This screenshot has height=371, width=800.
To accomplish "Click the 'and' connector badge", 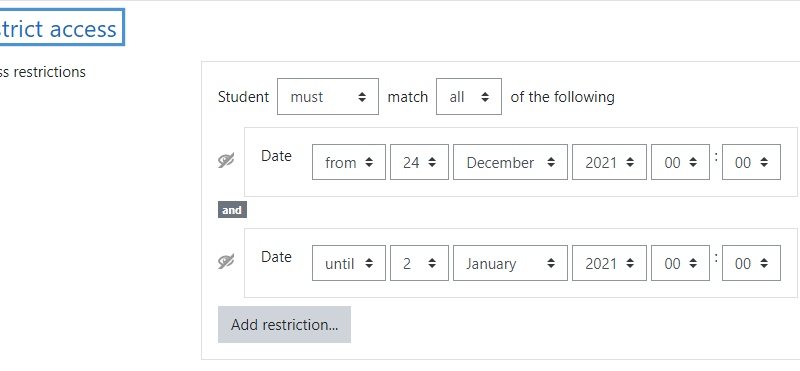I will coord(232,210).
